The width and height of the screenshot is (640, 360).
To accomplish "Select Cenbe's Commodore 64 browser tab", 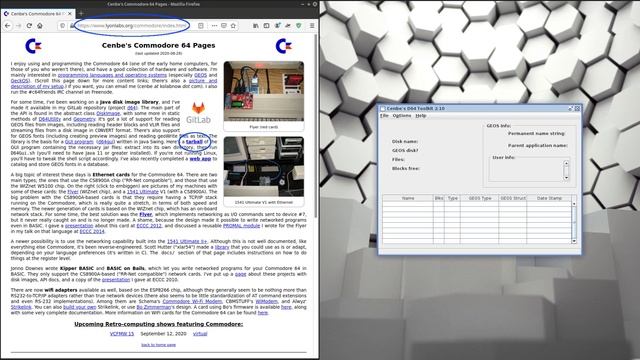I will pyautogui.click(x=38, y=13).
